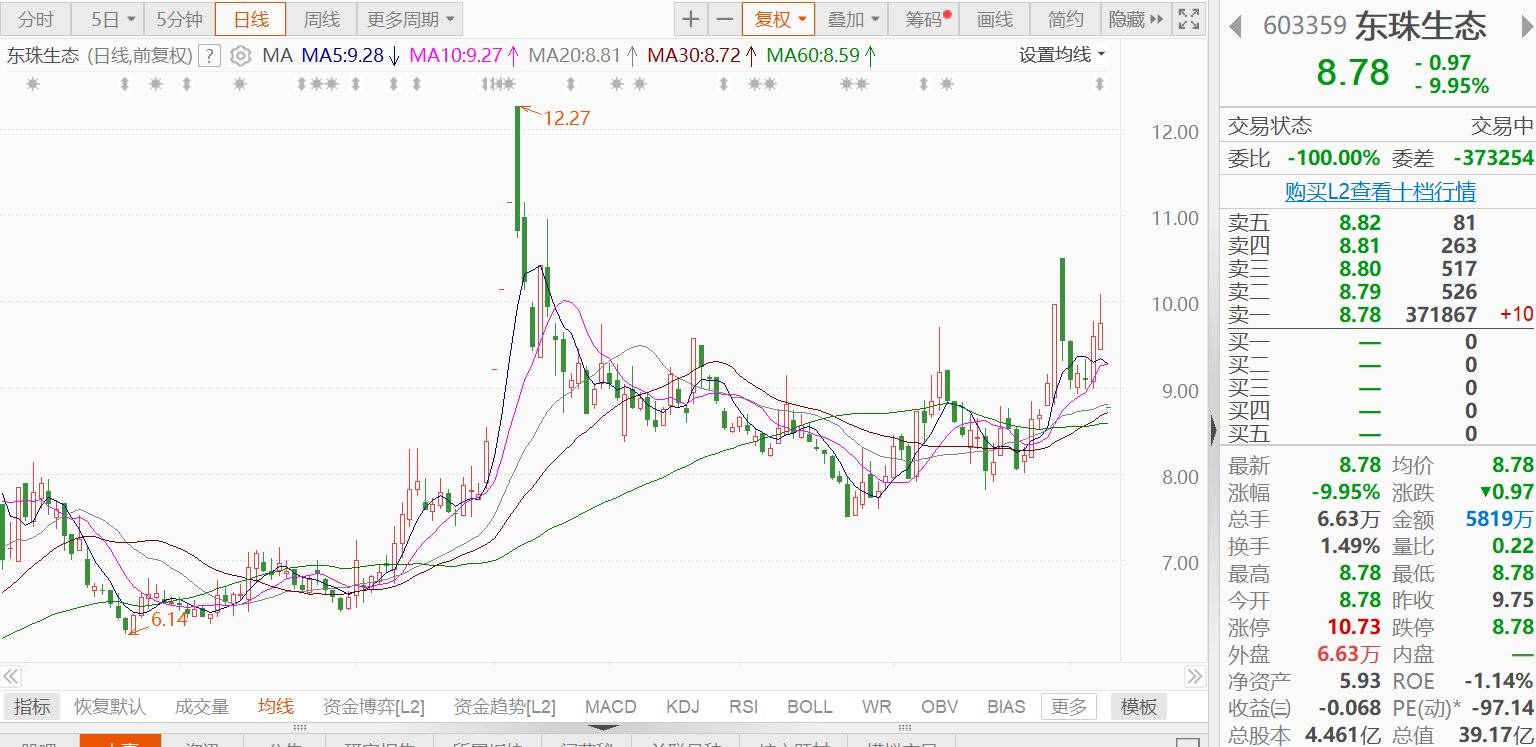Open the help question mark icon
Image resolution: width=1536 pixels, height=747 pixels.
point(208,57)
